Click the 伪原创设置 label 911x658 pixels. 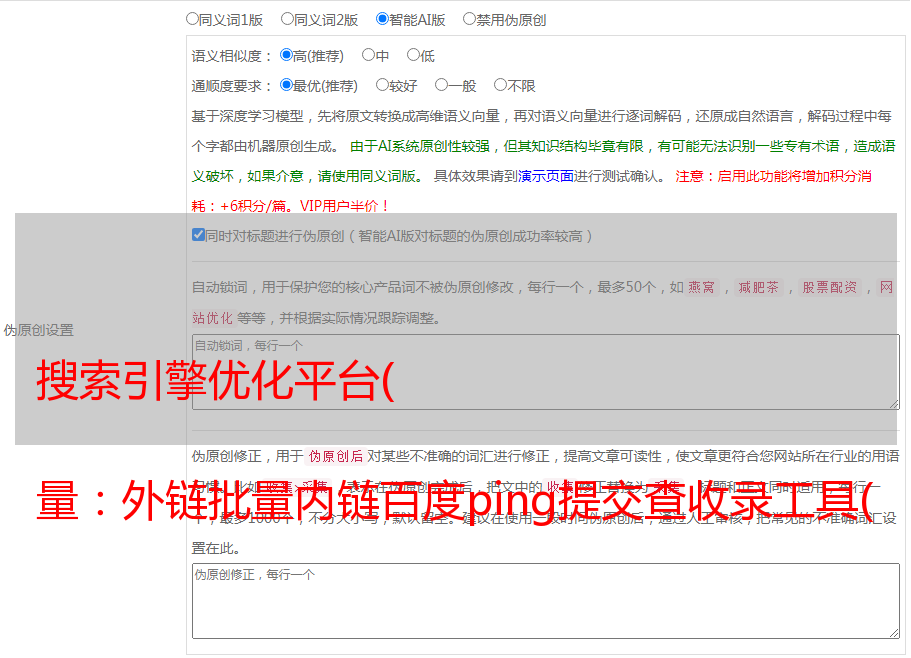pyautogui.click(x=38, y=330)
